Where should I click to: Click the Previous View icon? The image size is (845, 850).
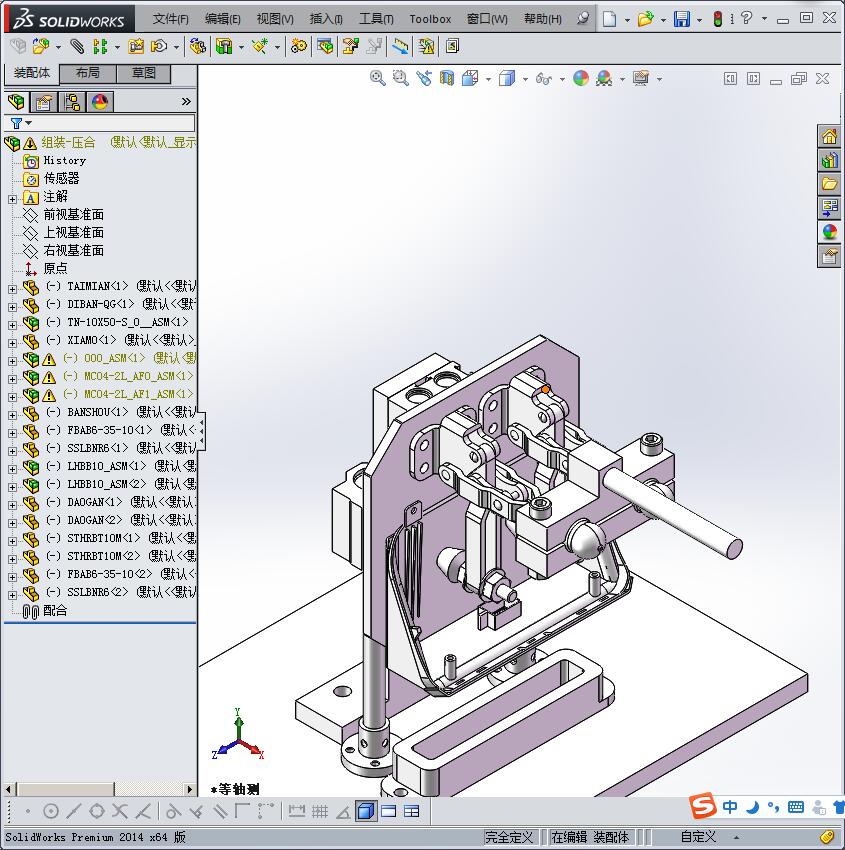pos(424,79)
